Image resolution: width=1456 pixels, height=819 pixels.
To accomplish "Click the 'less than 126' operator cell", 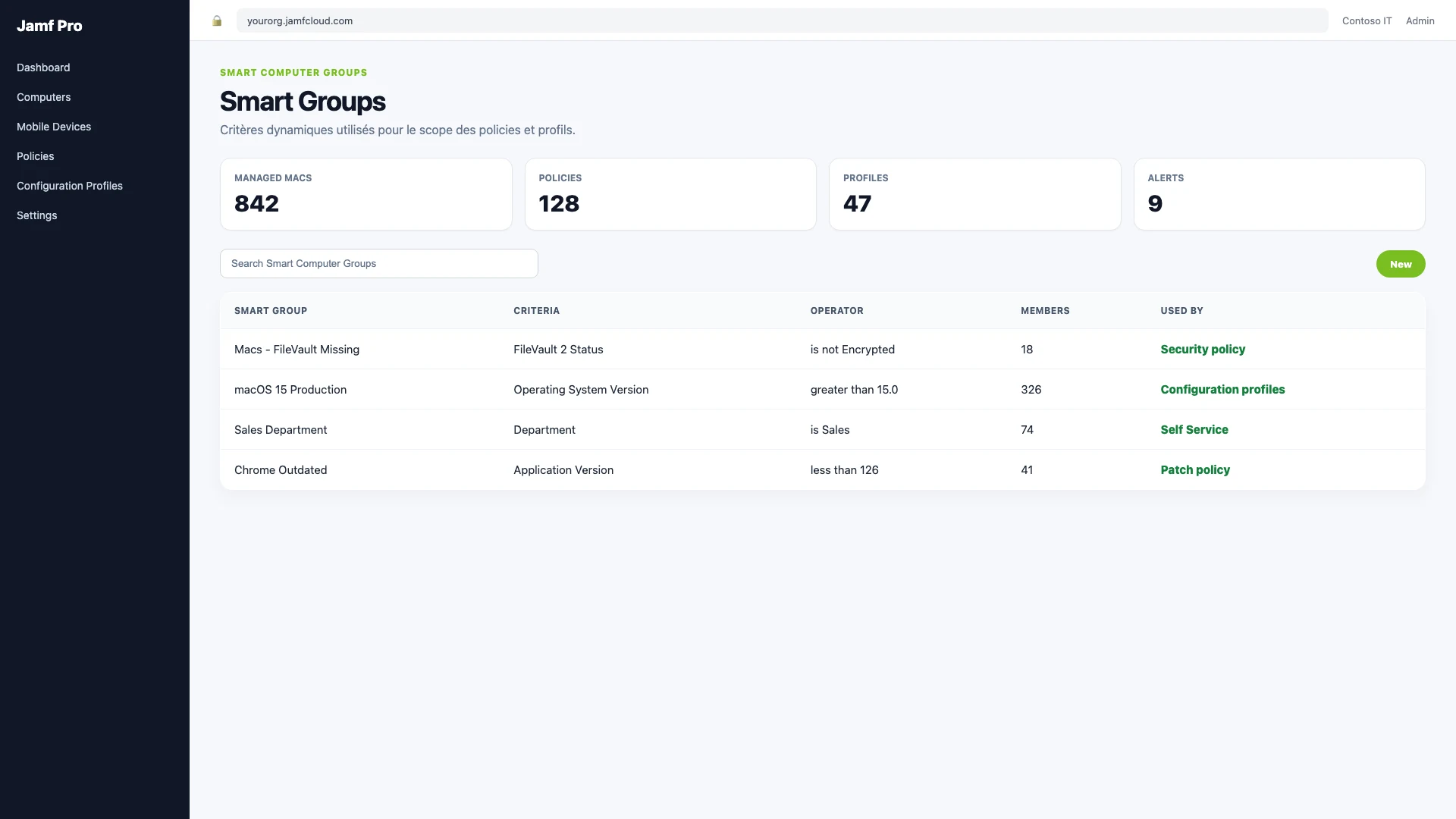I will click(x=844, y=470).
